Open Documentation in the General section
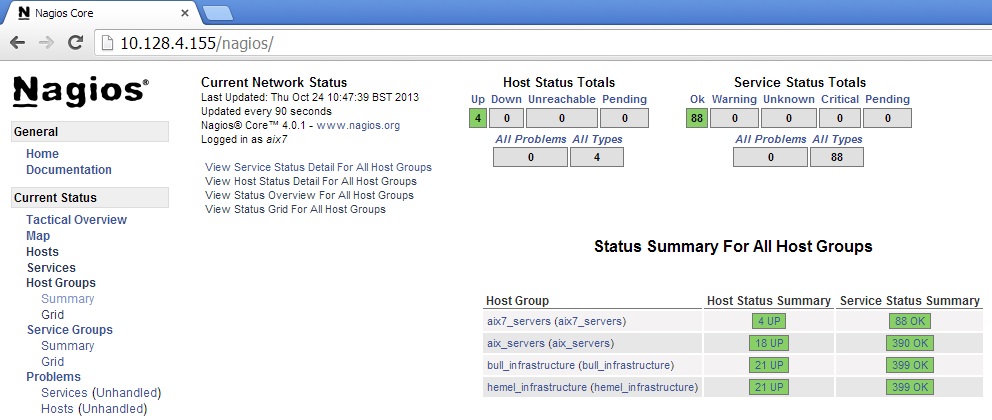992x420 pixels. tap(69, 170)
